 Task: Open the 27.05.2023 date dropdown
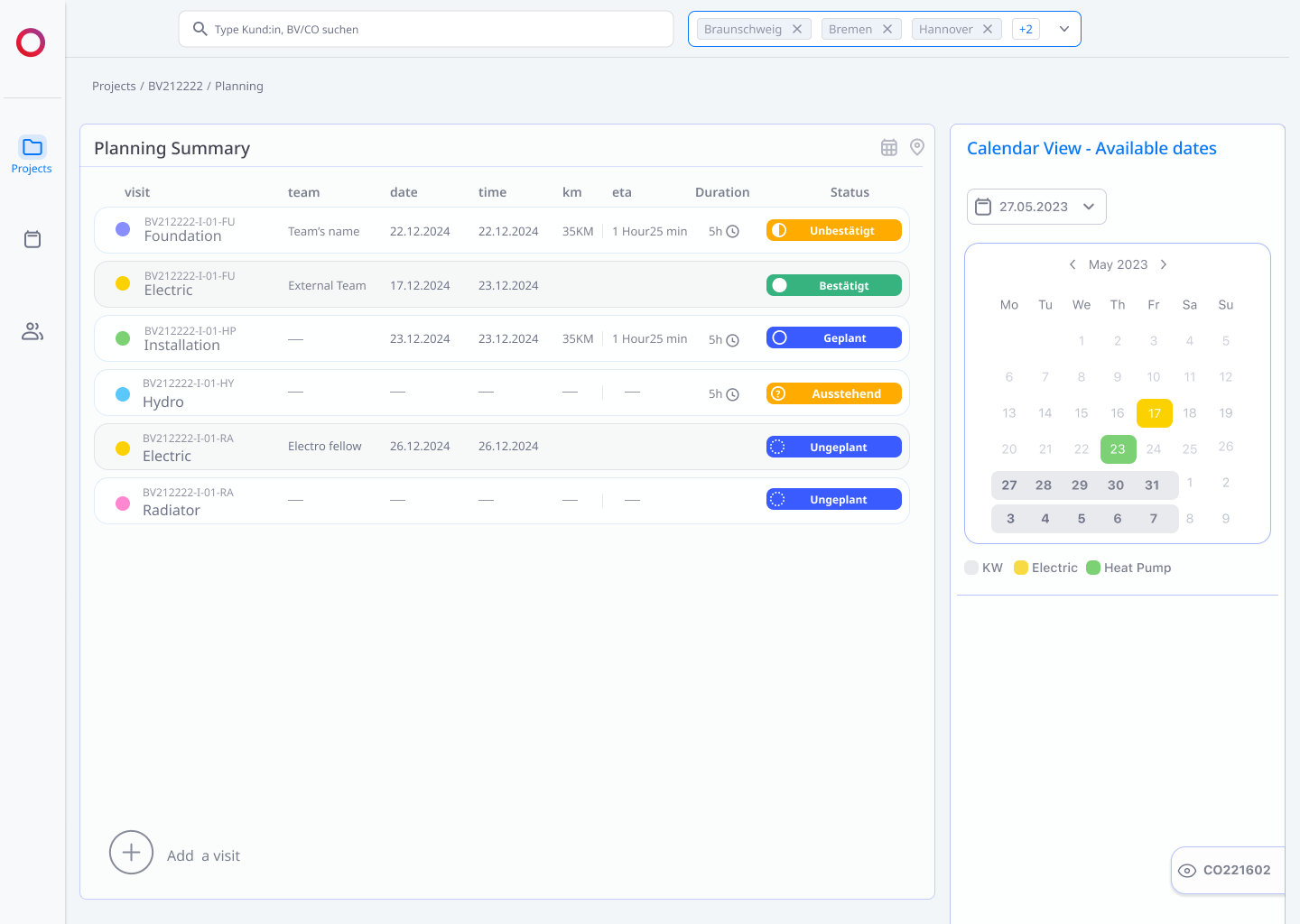point(1036,207)
